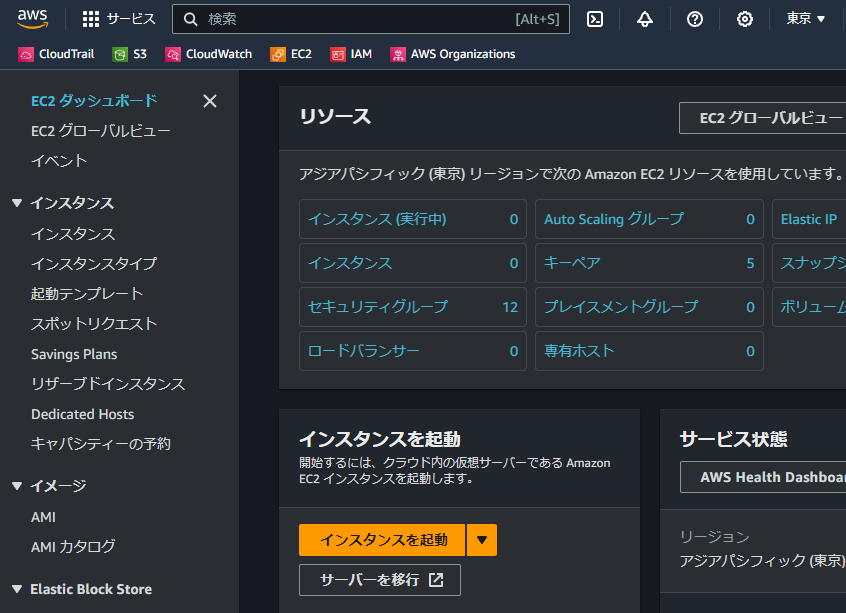
Task: Click the AWS Health Dashboard button
Action: point(763,477)
